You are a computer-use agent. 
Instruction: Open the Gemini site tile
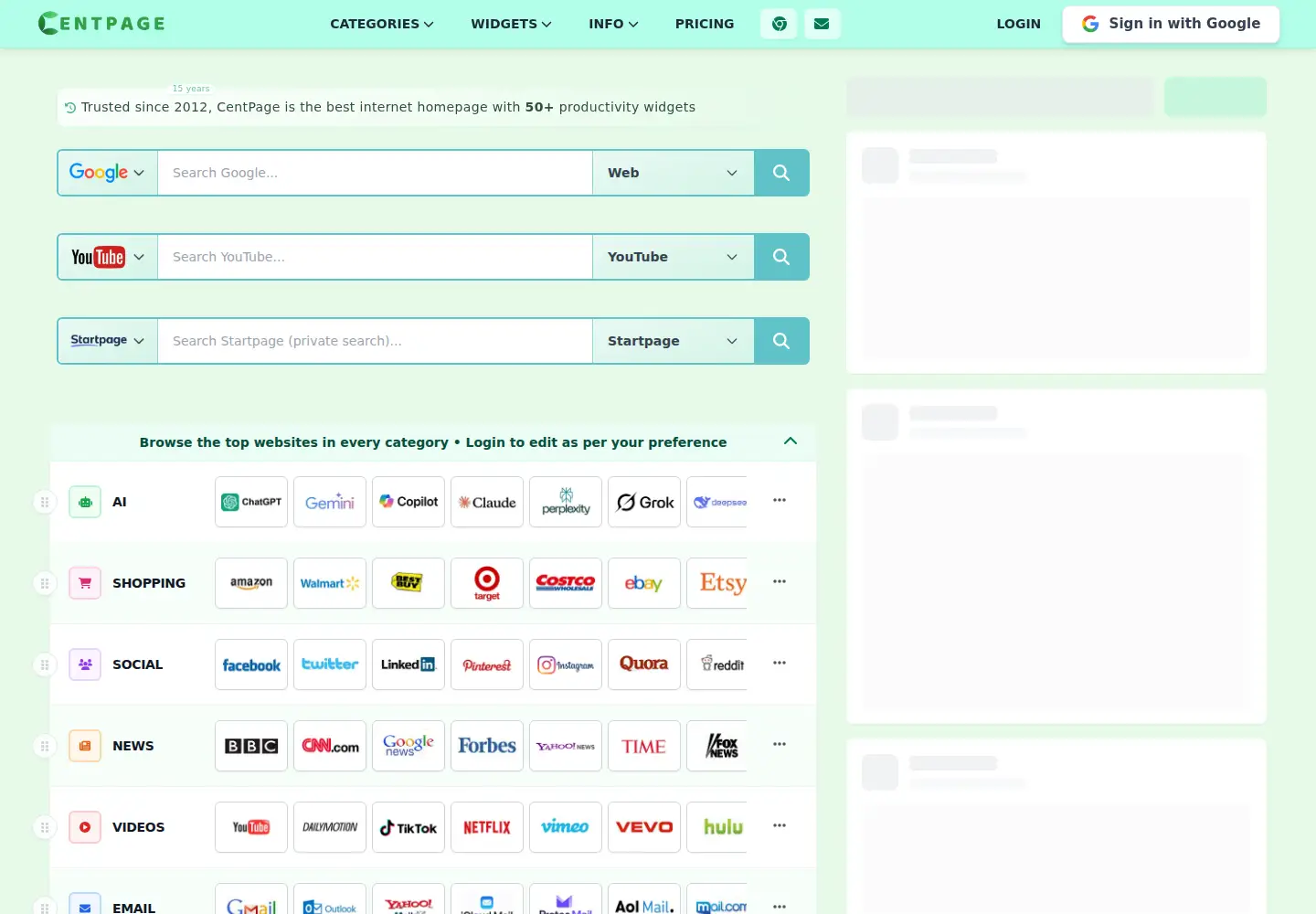pos(330,502)
